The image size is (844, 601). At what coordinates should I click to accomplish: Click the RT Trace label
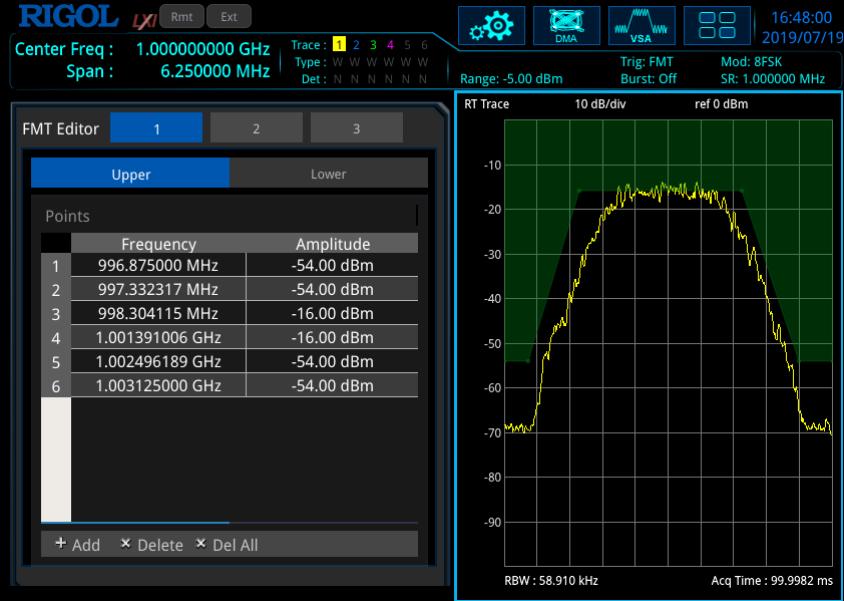487,104
